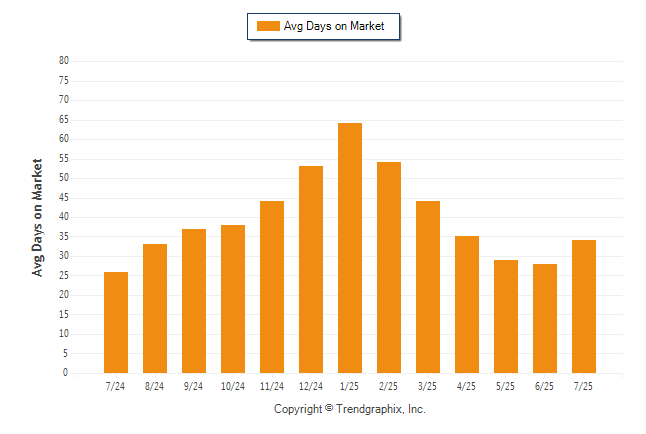This screenshot has width=646, height=434.
Task: Select the 8/24 bar
Action: [x=155, y=308]
